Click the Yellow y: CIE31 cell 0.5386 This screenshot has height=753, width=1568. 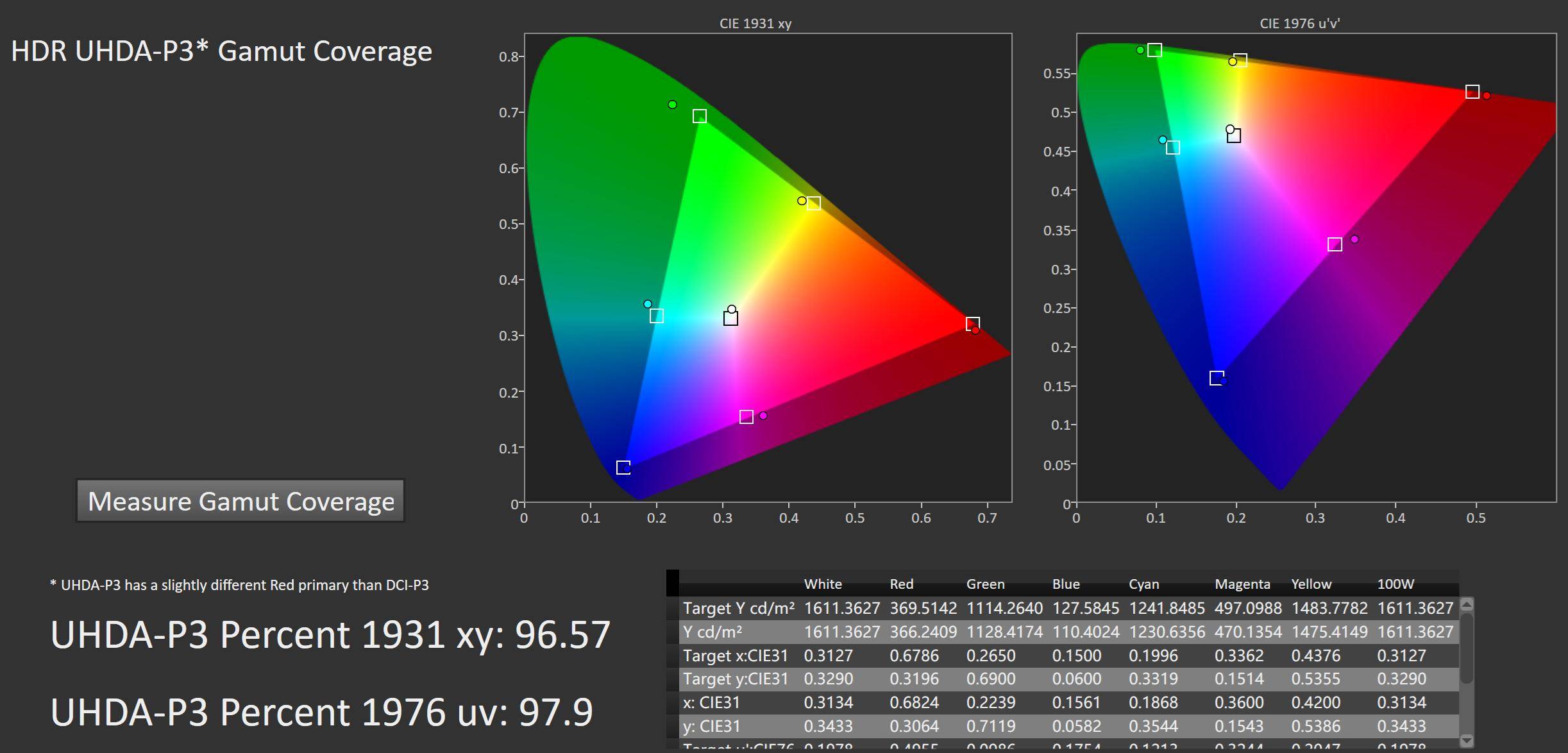1315,726
